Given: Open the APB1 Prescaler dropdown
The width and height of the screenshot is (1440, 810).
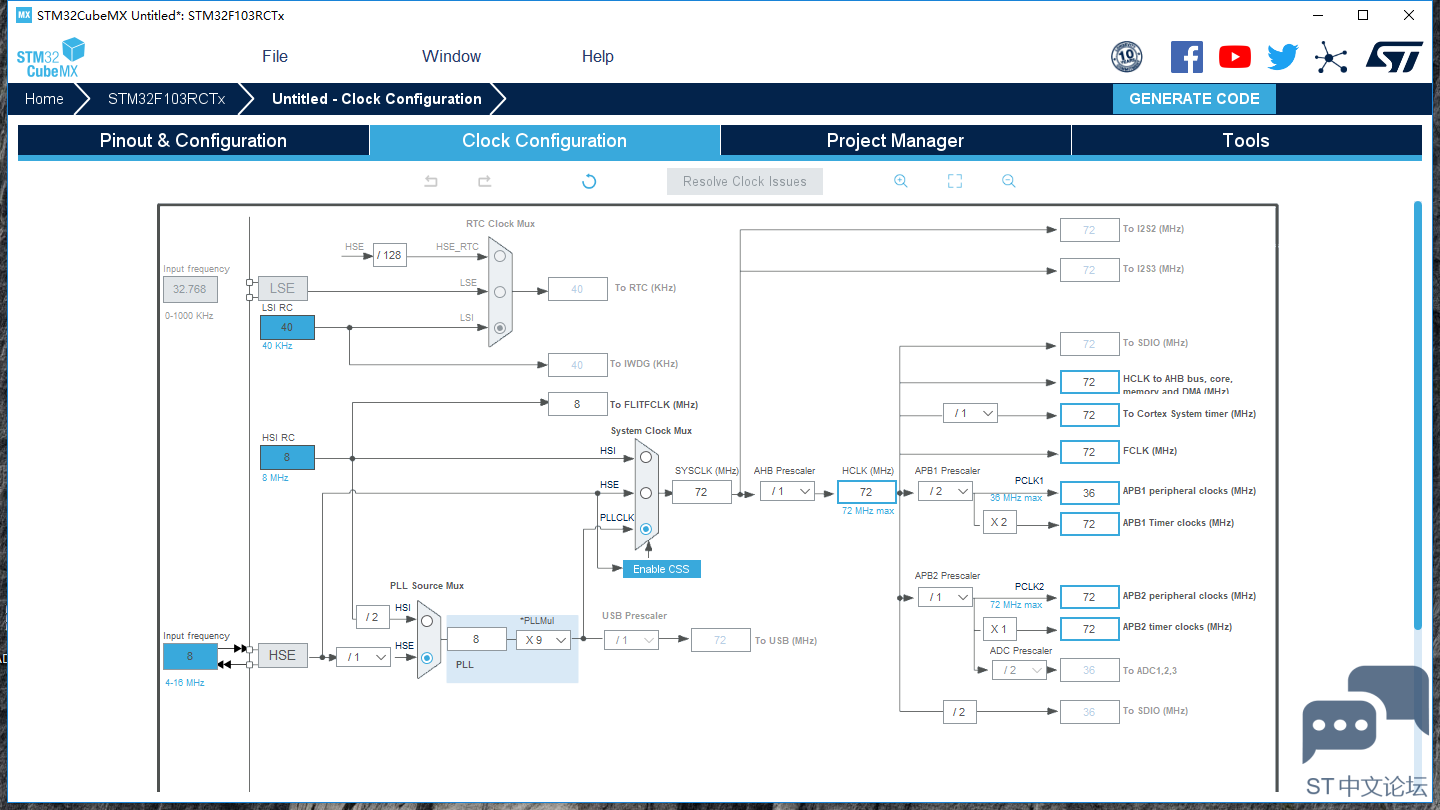Looking at the screenshot, I should 945,491.
